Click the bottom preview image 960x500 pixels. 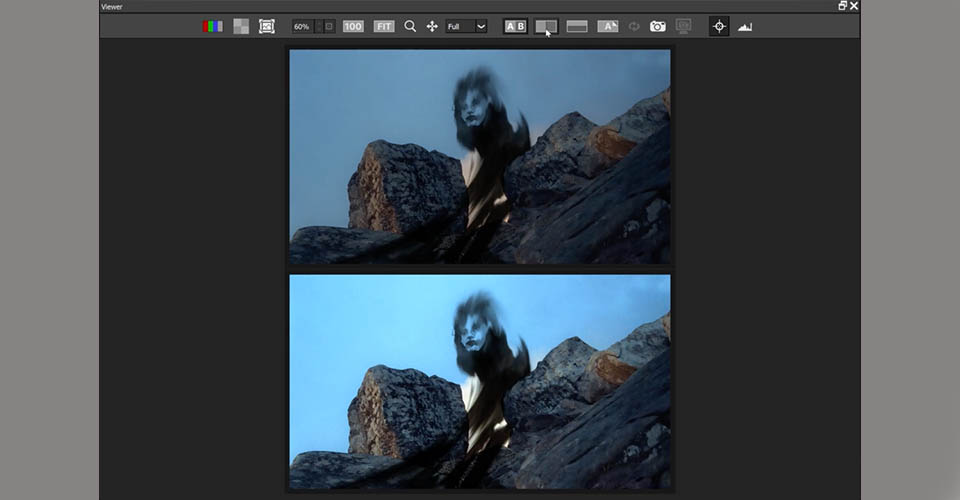(x=480, y=382)
